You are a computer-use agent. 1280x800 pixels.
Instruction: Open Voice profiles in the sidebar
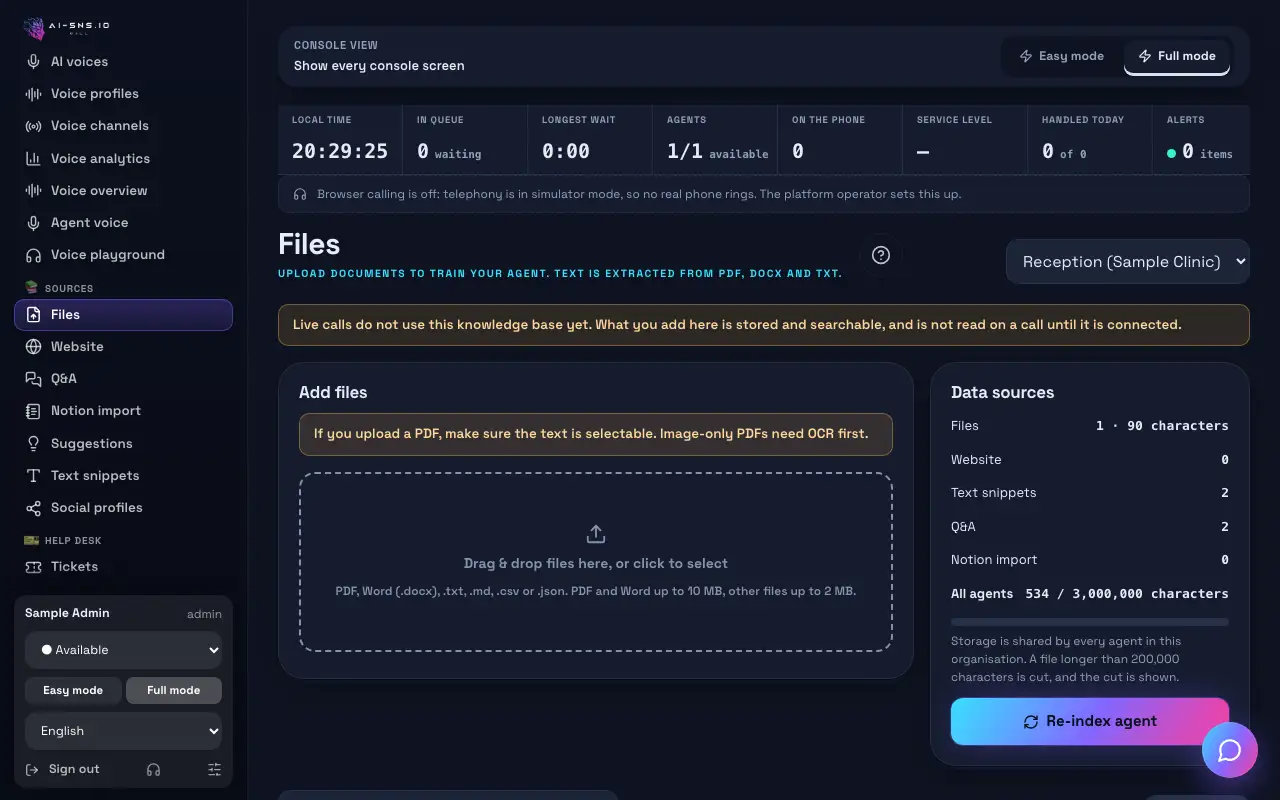click(x=123, y=93)
